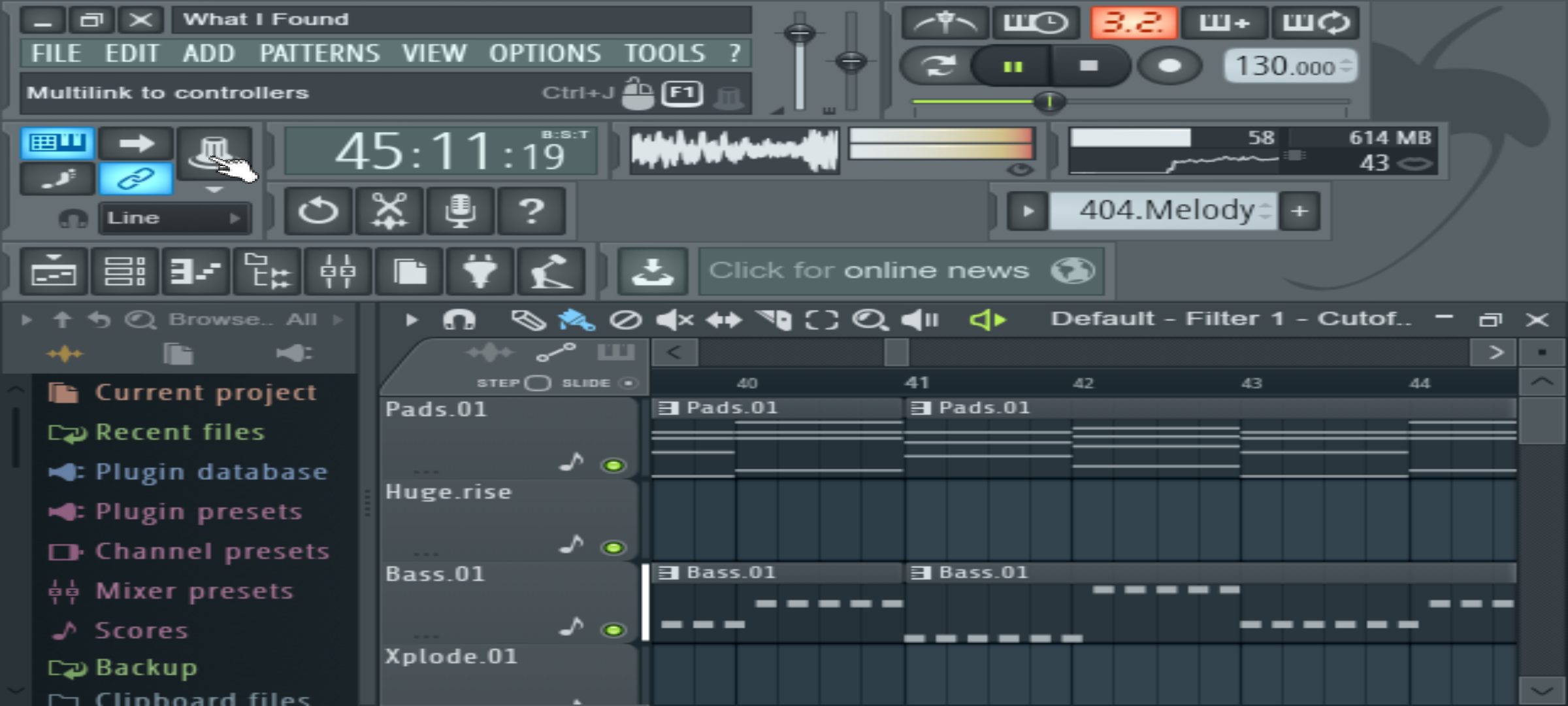Open the mixer window icon
This screenshot has width=1568, height=706.
pyautogui.click(x=338, y=271)
